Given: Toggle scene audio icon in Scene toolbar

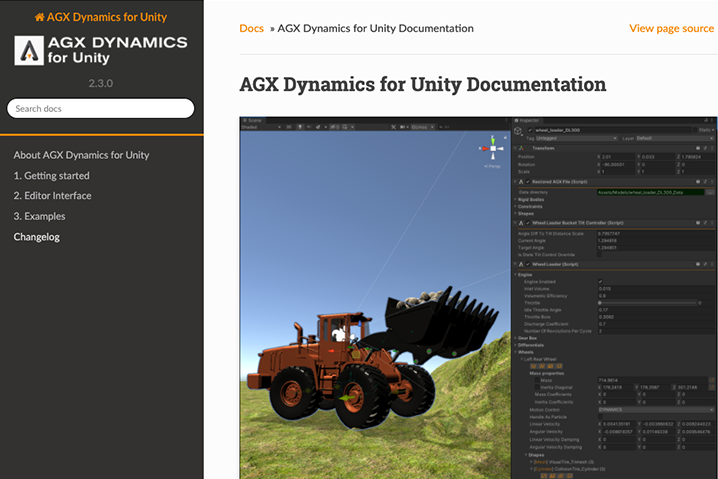Looking at the screenshot, I should [309, 127].
